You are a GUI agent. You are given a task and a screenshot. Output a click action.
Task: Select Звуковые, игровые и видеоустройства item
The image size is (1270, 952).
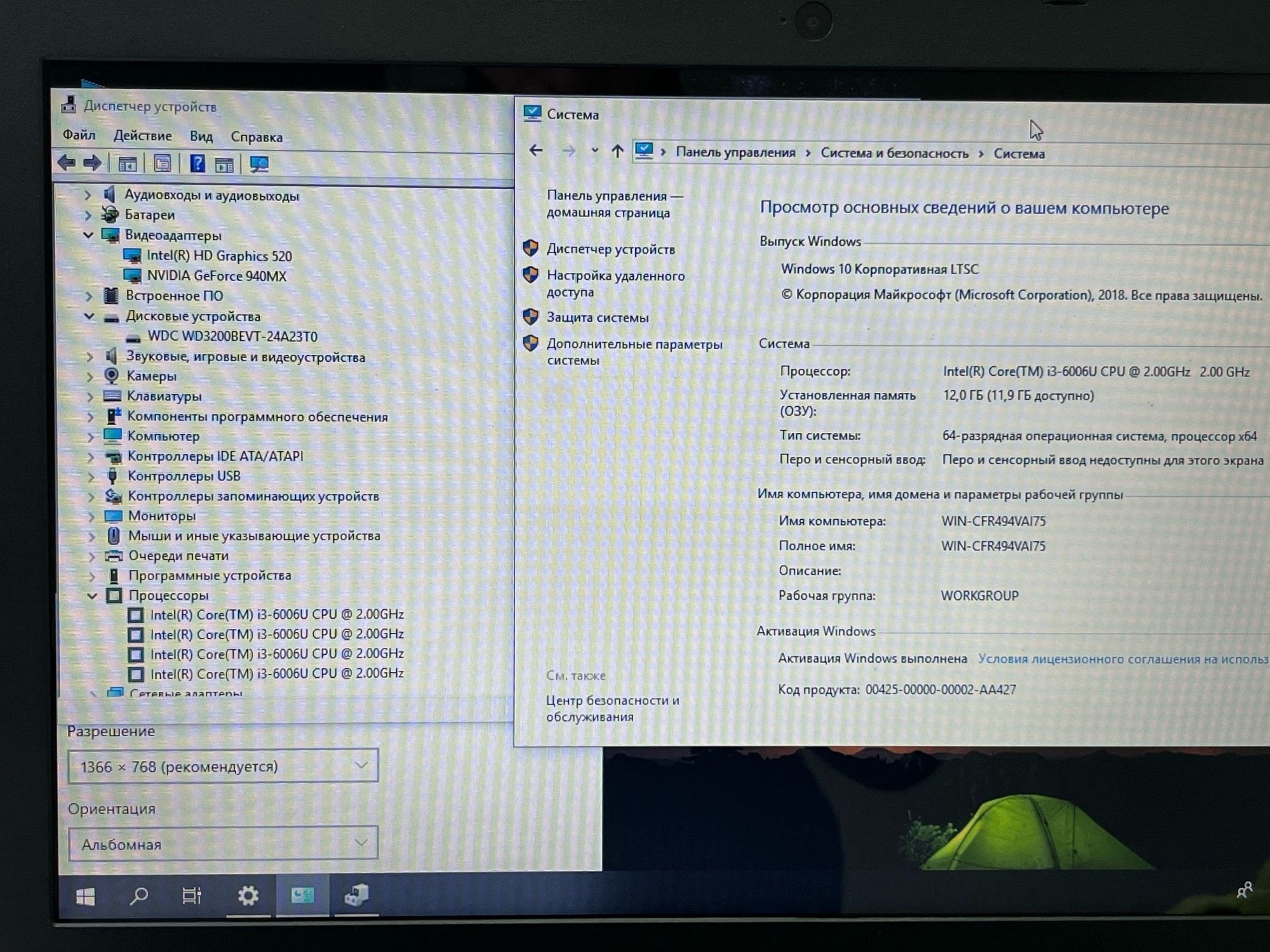point(246,357)
